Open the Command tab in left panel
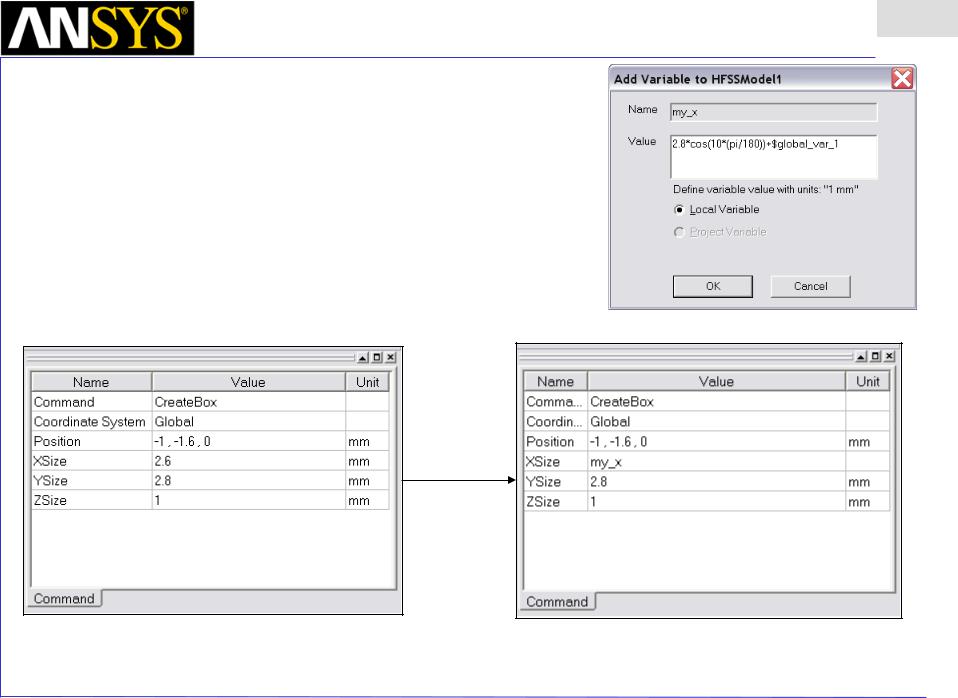The width and height of the screenshot is (958, 698). tap(65, 598)
